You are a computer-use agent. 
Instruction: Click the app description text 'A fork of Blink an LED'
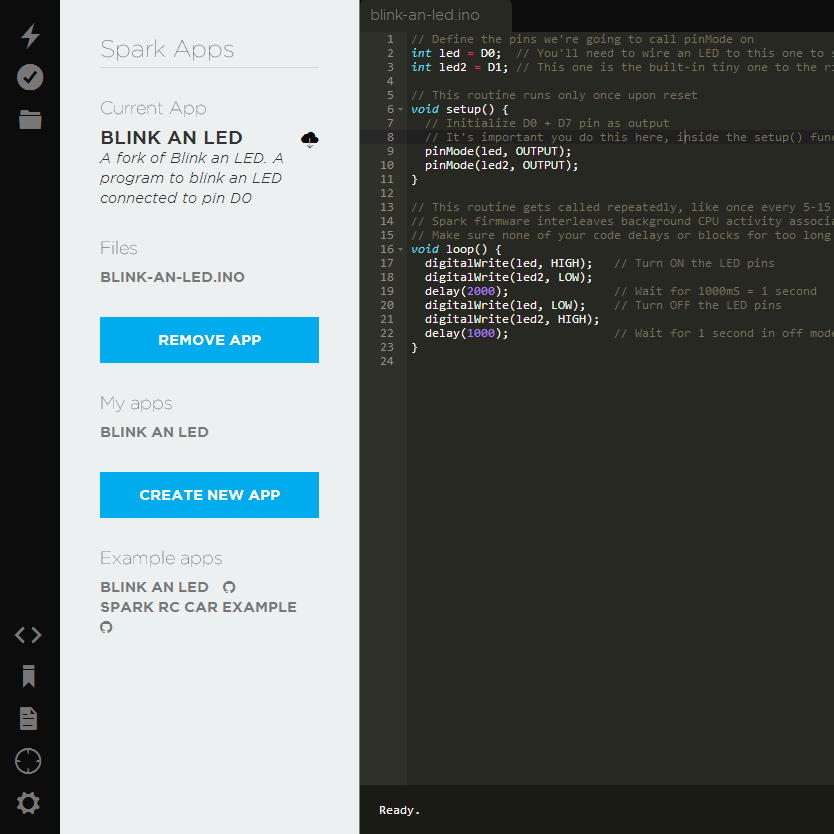point(191,178)
